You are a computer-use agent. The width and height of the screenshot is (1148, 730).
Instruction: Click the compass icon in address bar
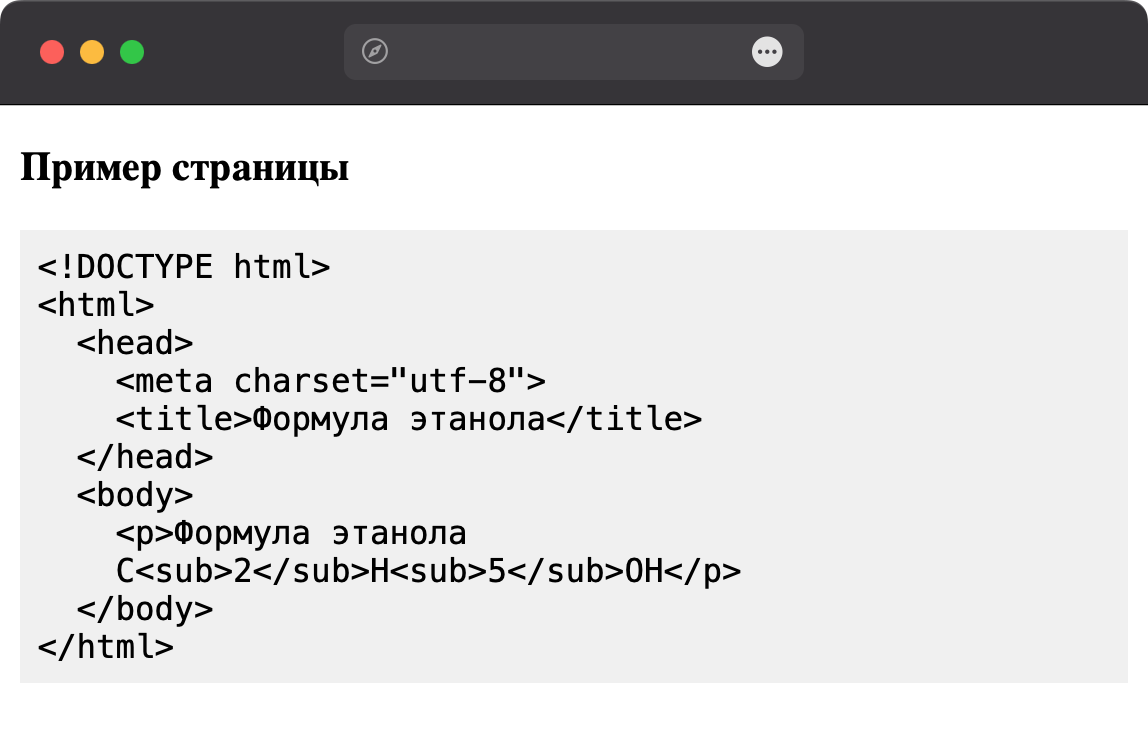coord(375,51)
